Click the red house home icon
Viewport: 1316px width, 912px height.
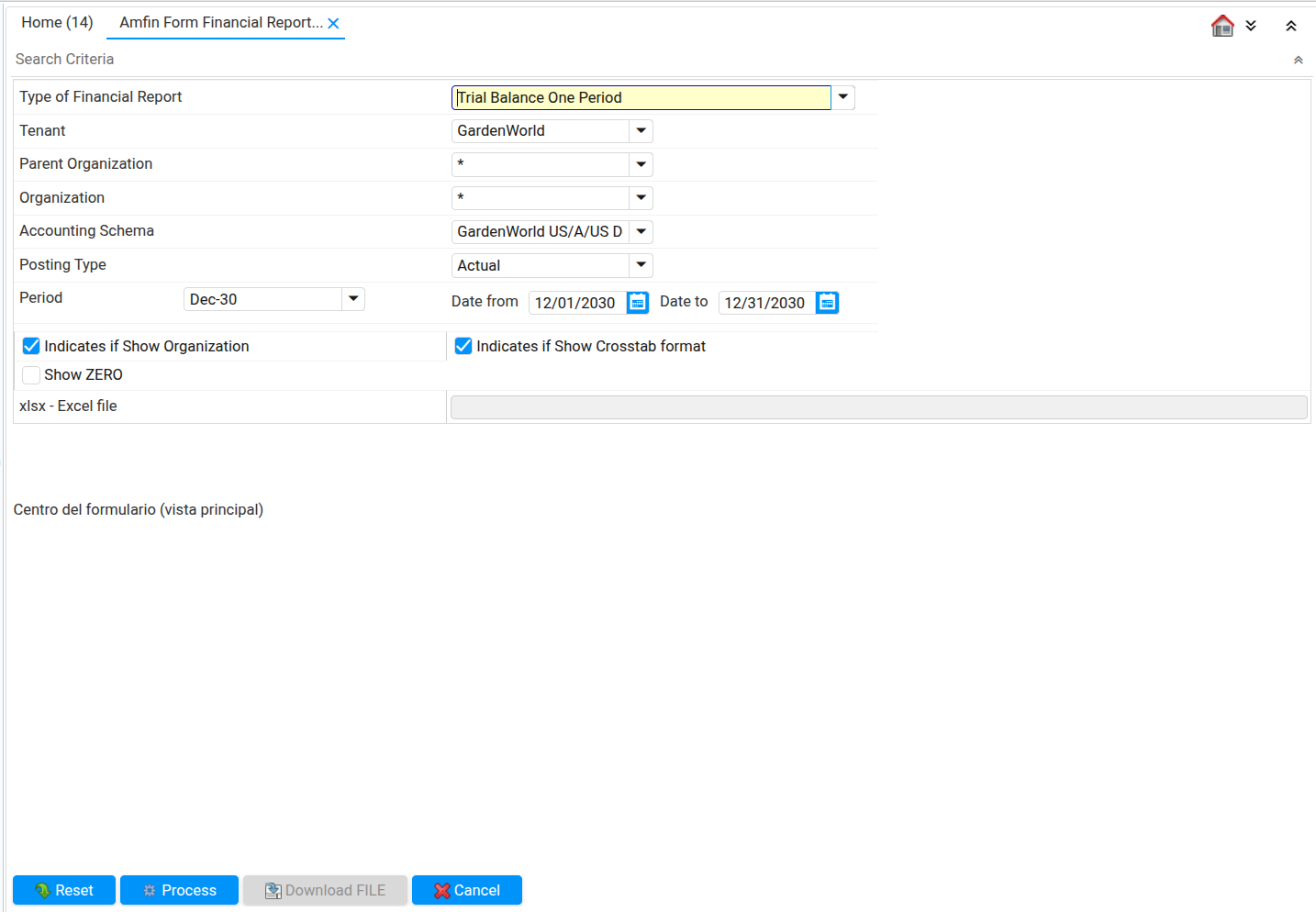click(1222, 26)
